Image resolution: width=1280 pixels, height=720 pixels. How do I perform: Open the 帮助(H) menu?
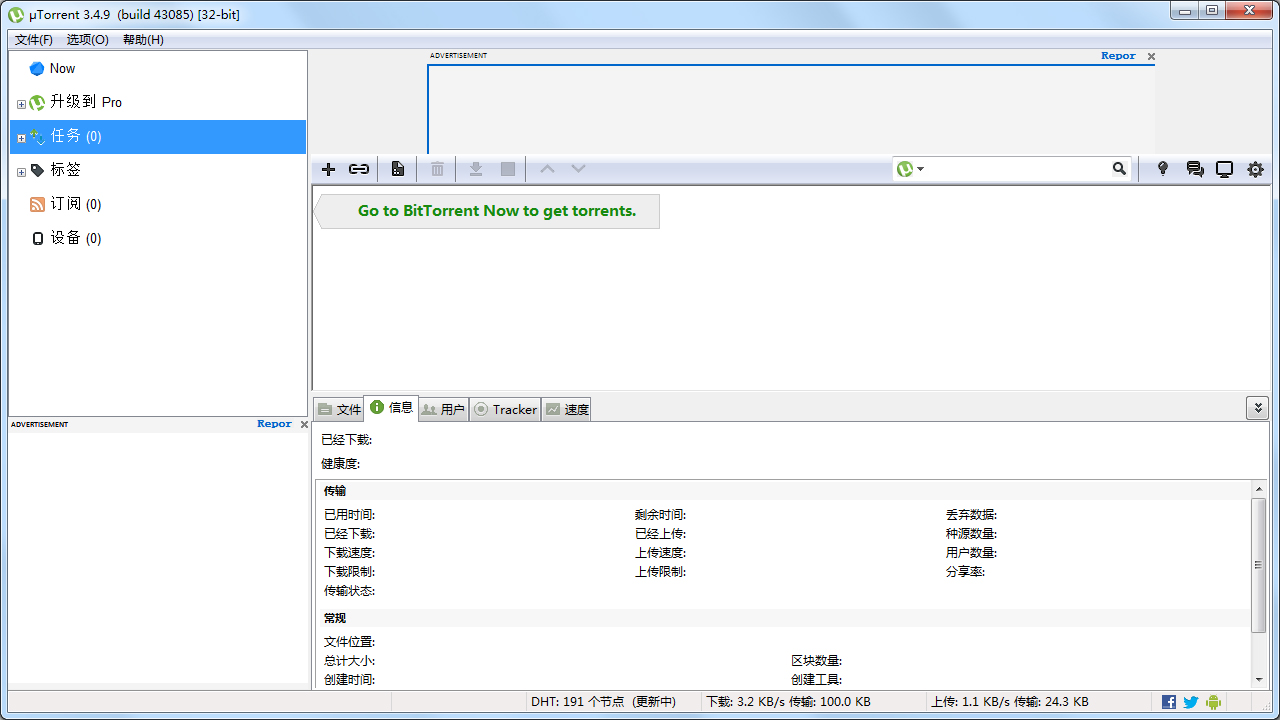pyautogui.click(x=143, y=40)
